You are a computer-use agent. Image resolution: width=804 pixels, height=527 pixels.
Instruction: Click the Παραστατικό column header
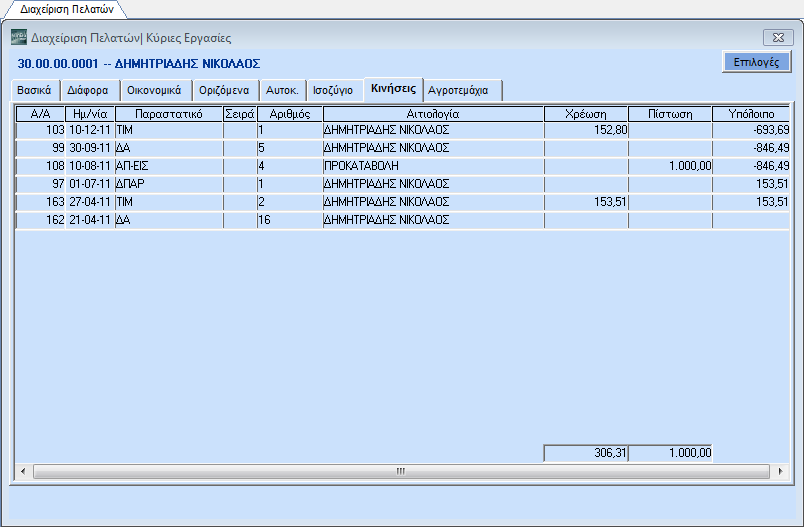tap(169, 114)
